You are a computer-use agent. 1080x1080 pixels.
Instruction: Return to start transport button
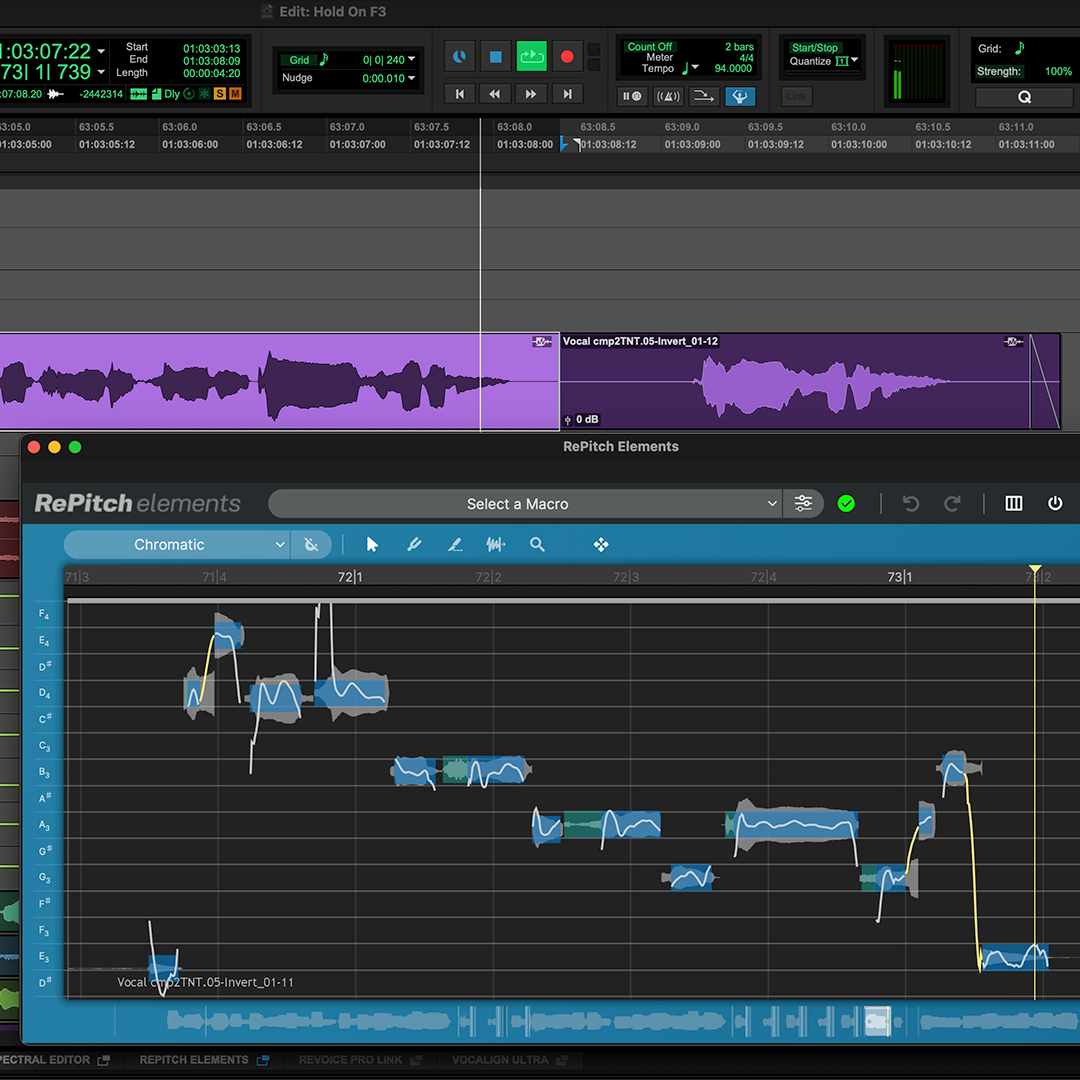[459, 94]
